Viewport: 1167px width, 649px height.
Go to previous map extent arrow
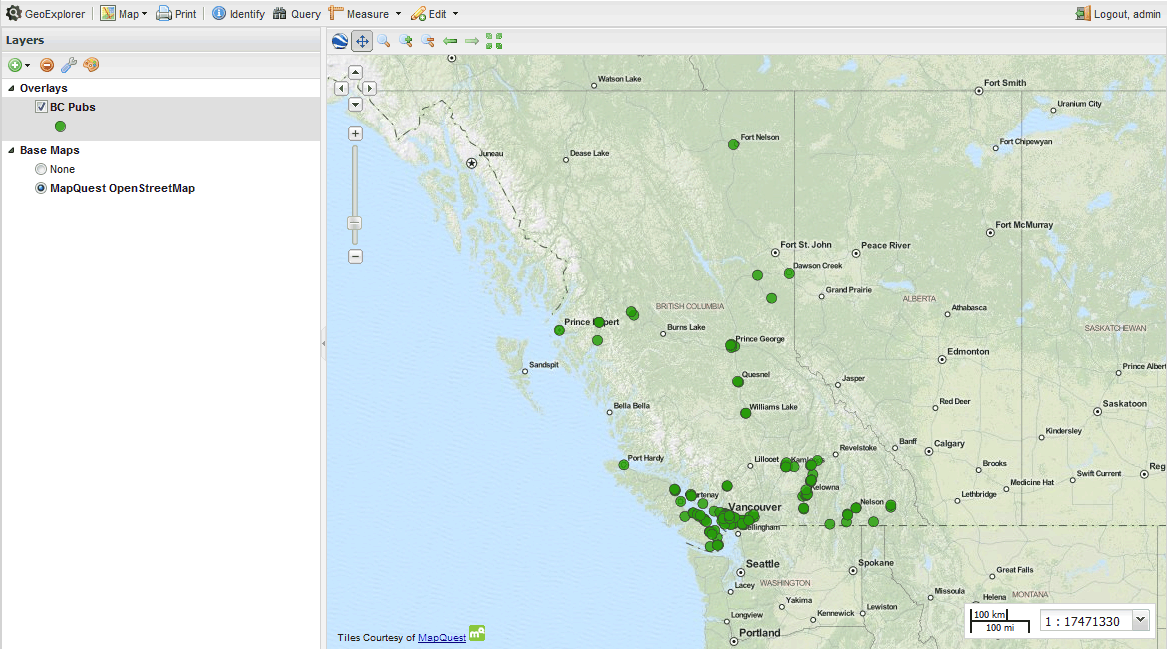450,41
